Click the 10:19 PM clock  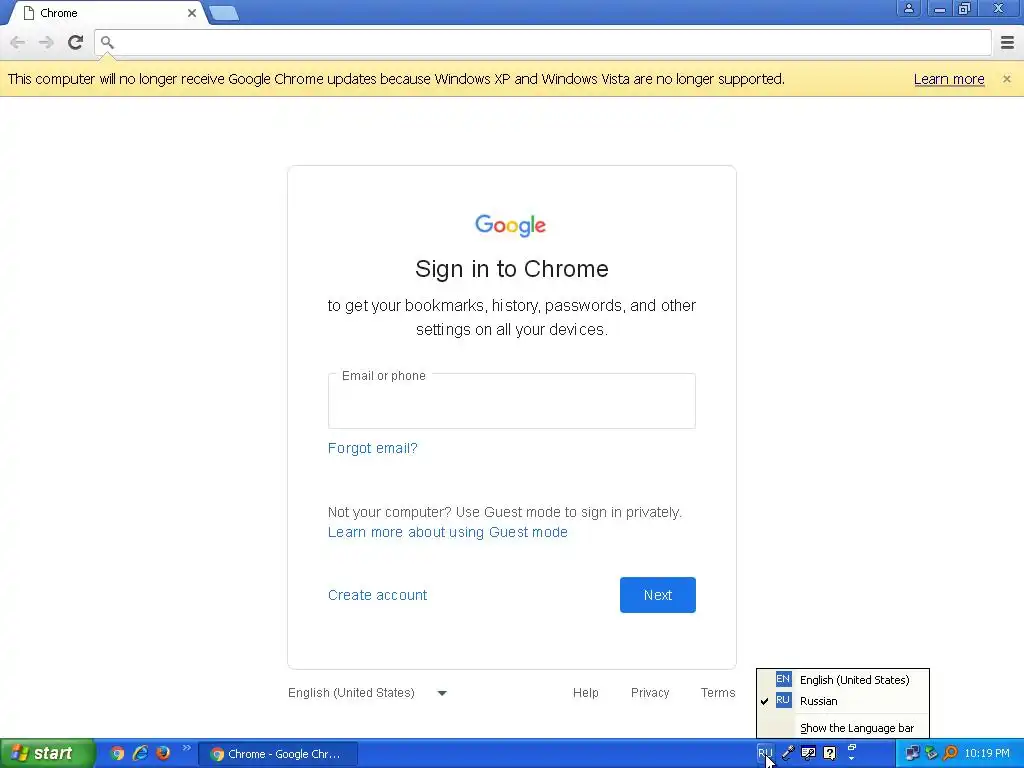point(987,754)
